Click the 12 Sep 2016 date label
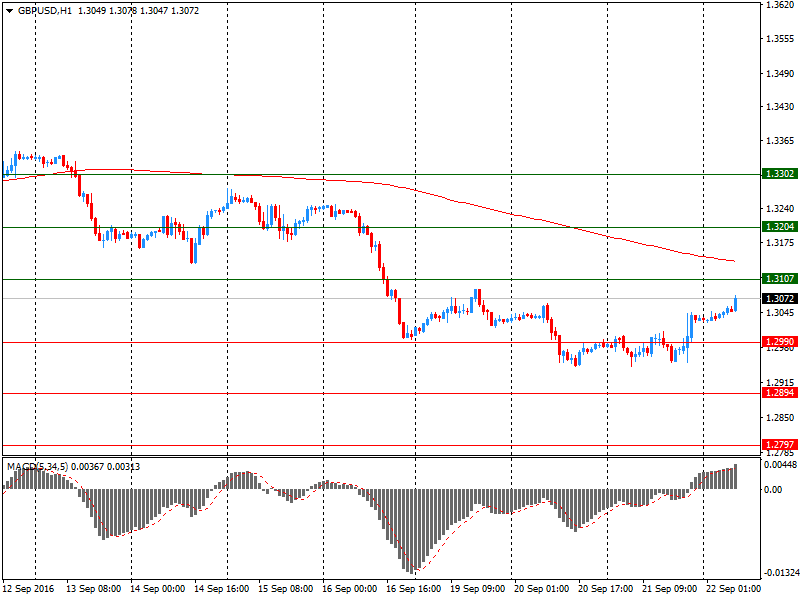 point(29,589)
